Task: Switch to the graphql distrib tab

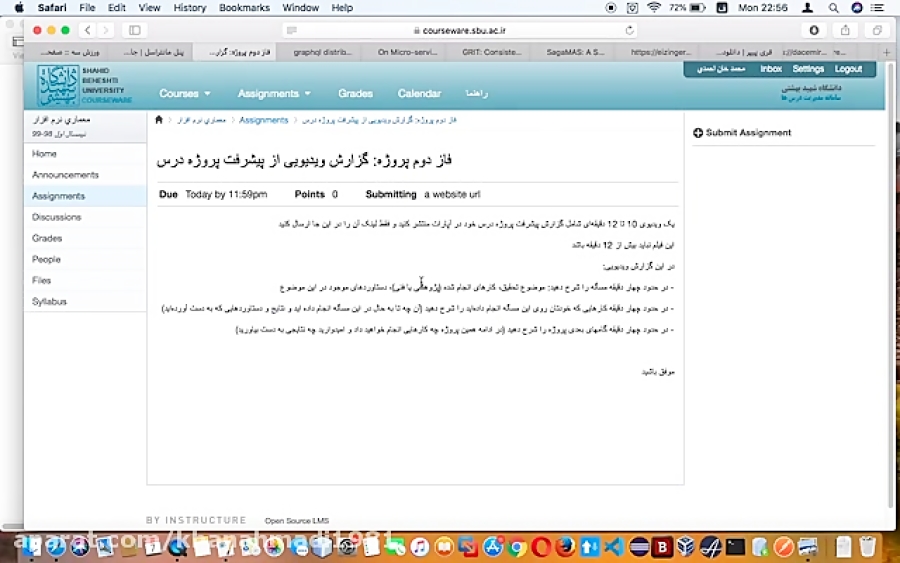Action: (x=322, y=52)
